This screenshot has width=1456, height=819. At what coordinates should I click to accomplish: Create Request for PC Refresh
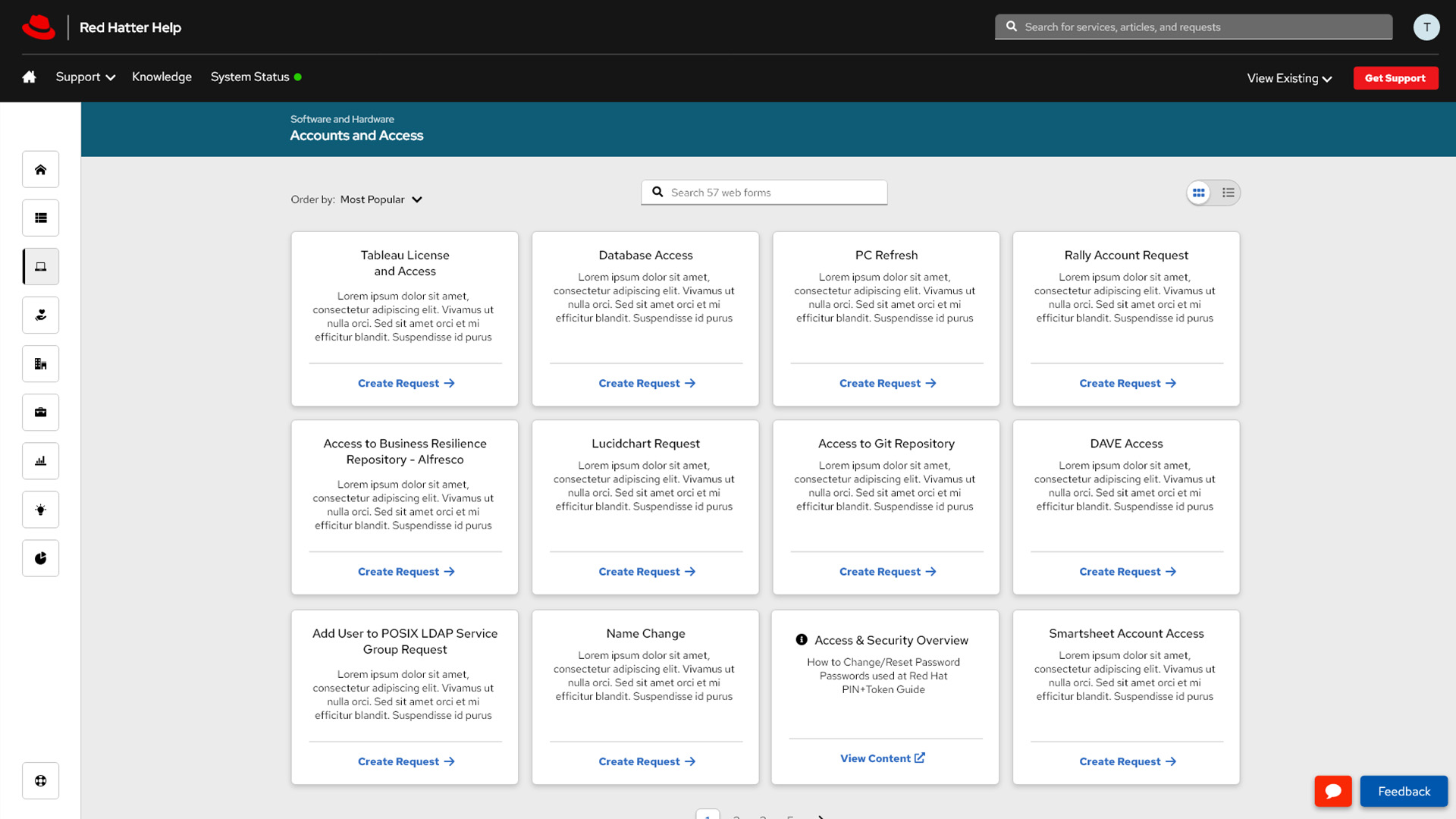887,383
